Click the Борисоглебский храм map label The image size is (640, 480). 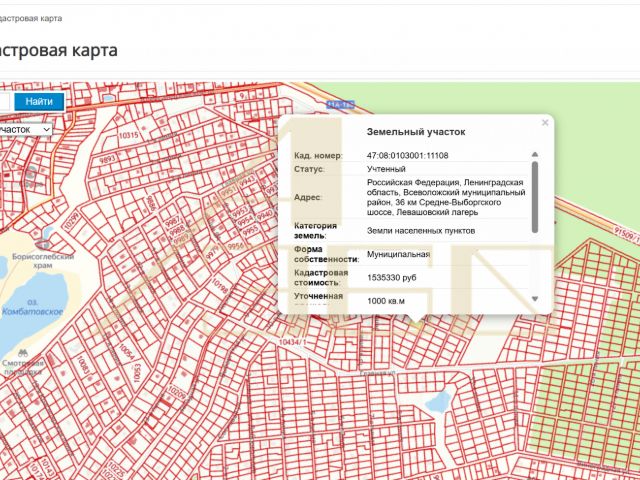[43, 261]
